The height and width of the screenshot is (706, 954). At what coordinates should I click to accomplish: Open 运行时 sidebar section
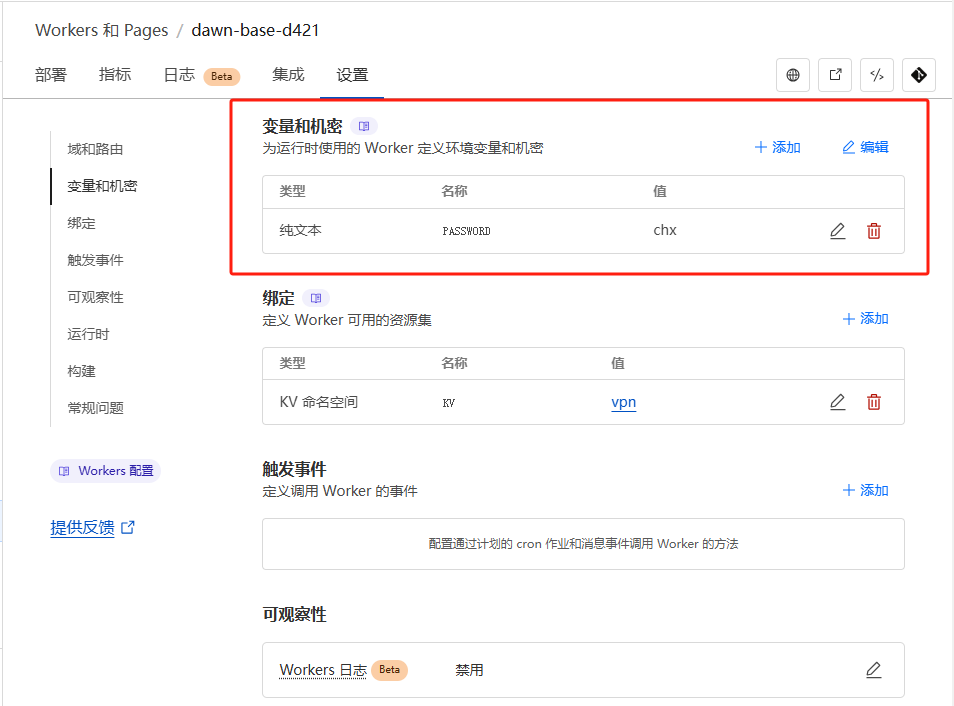coord(88,334)
